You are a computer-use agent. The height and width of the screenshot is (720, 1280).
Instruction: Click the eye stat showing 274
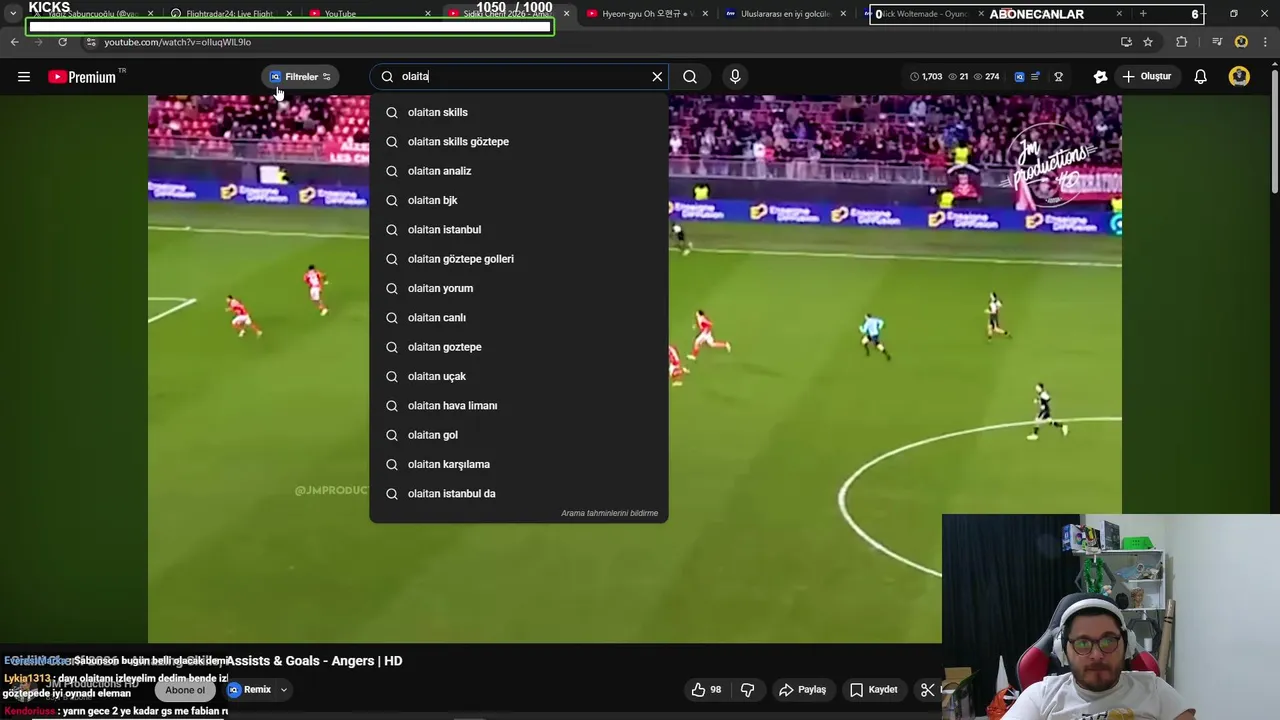pyautogui.click(x=986, y=77)
